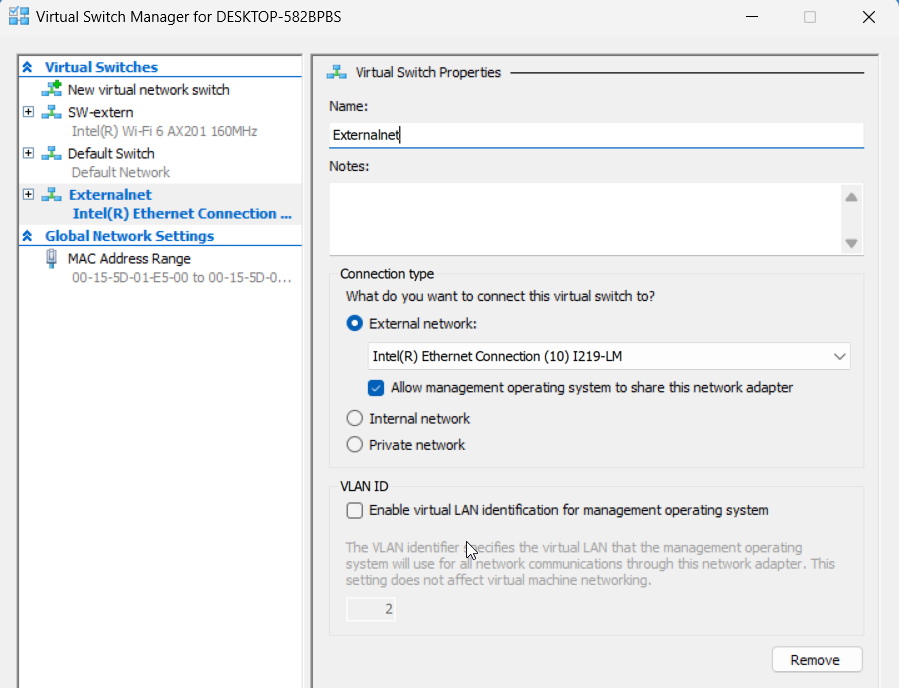Click the Virtual Switch Manager title bar icon
The image size is (899, 688).
coord(18,16)
